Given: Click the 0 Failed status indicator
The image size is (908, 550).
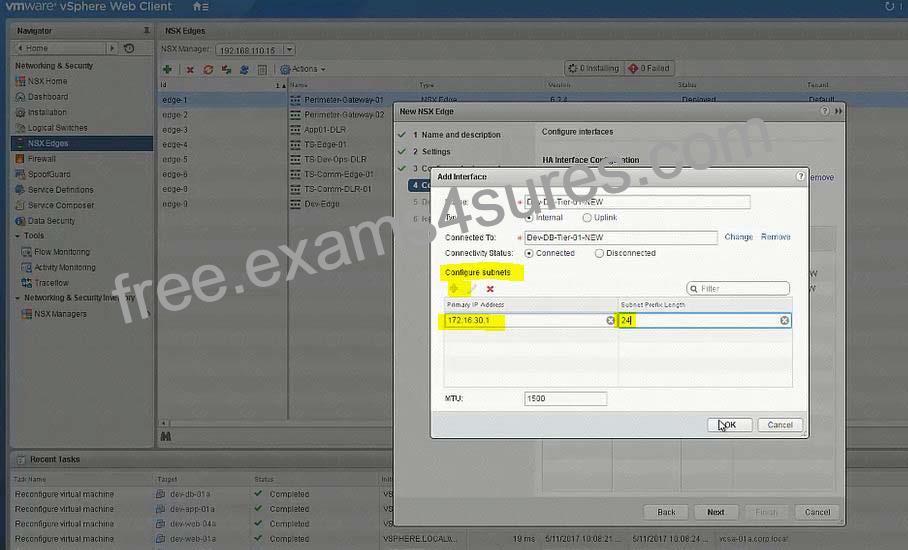Looking at the screenshot, I should coord(649,68).
